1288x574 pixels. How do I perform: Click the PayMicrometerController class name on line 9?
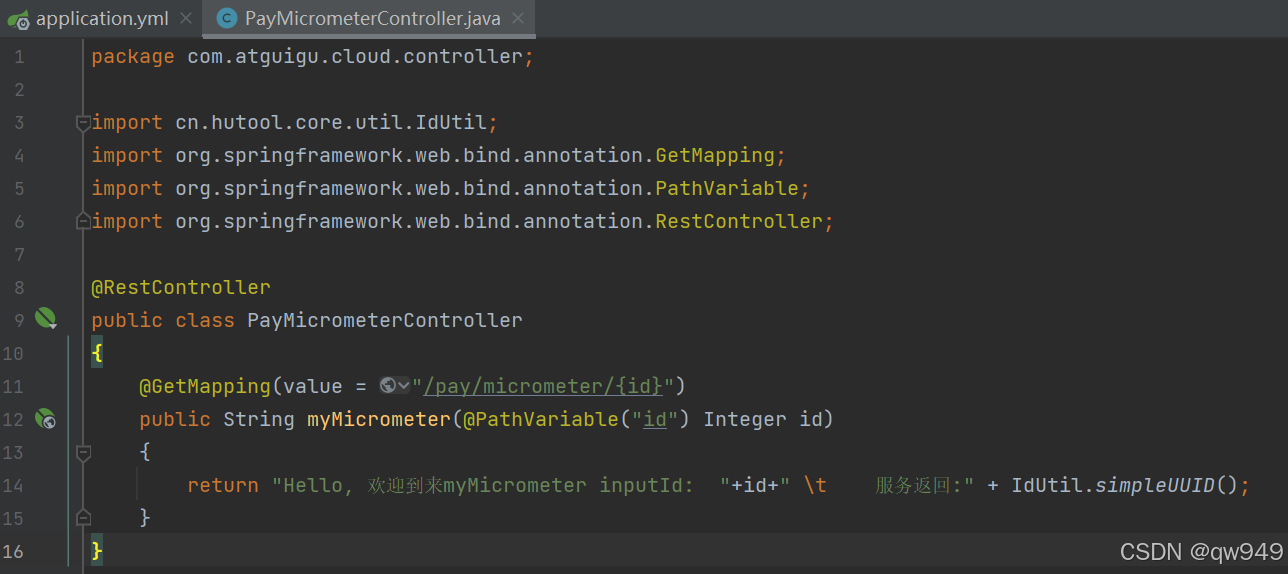point(385,320)
